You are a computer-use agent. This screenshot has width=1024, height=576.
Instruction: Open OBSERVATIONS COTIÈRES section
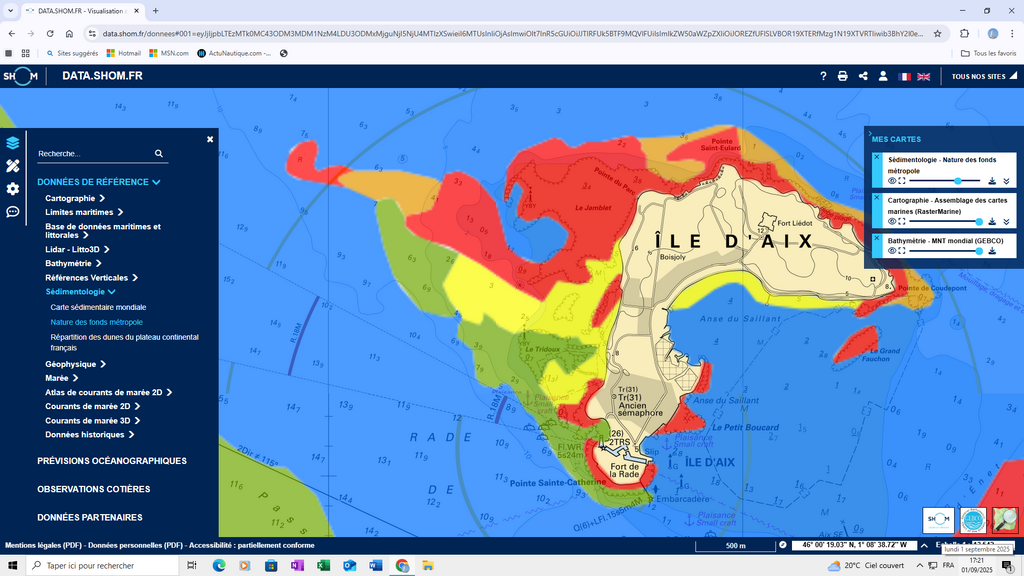tap(93, 489)
